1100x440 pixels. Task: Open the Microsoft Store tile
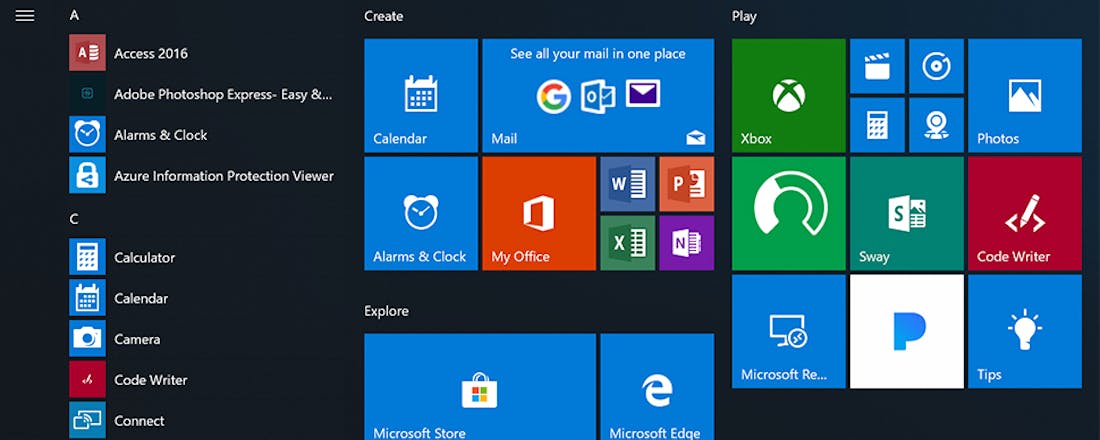click(480, 387)
